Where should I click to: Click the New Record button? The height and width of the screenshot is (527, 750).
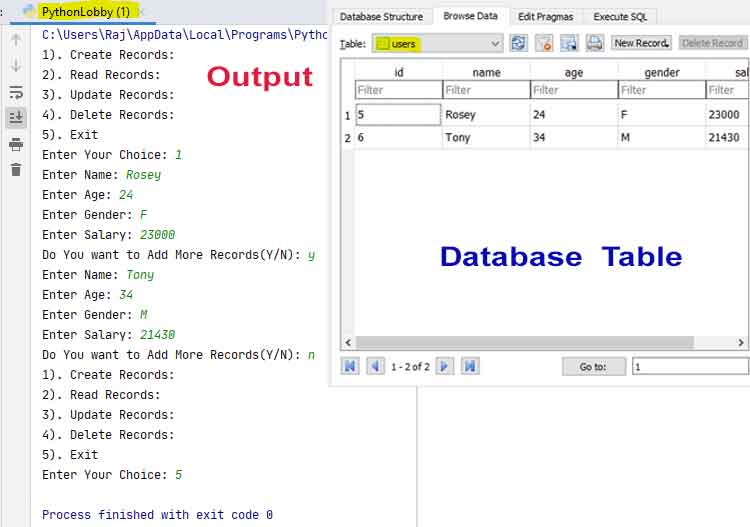click(x=641, y=43)
